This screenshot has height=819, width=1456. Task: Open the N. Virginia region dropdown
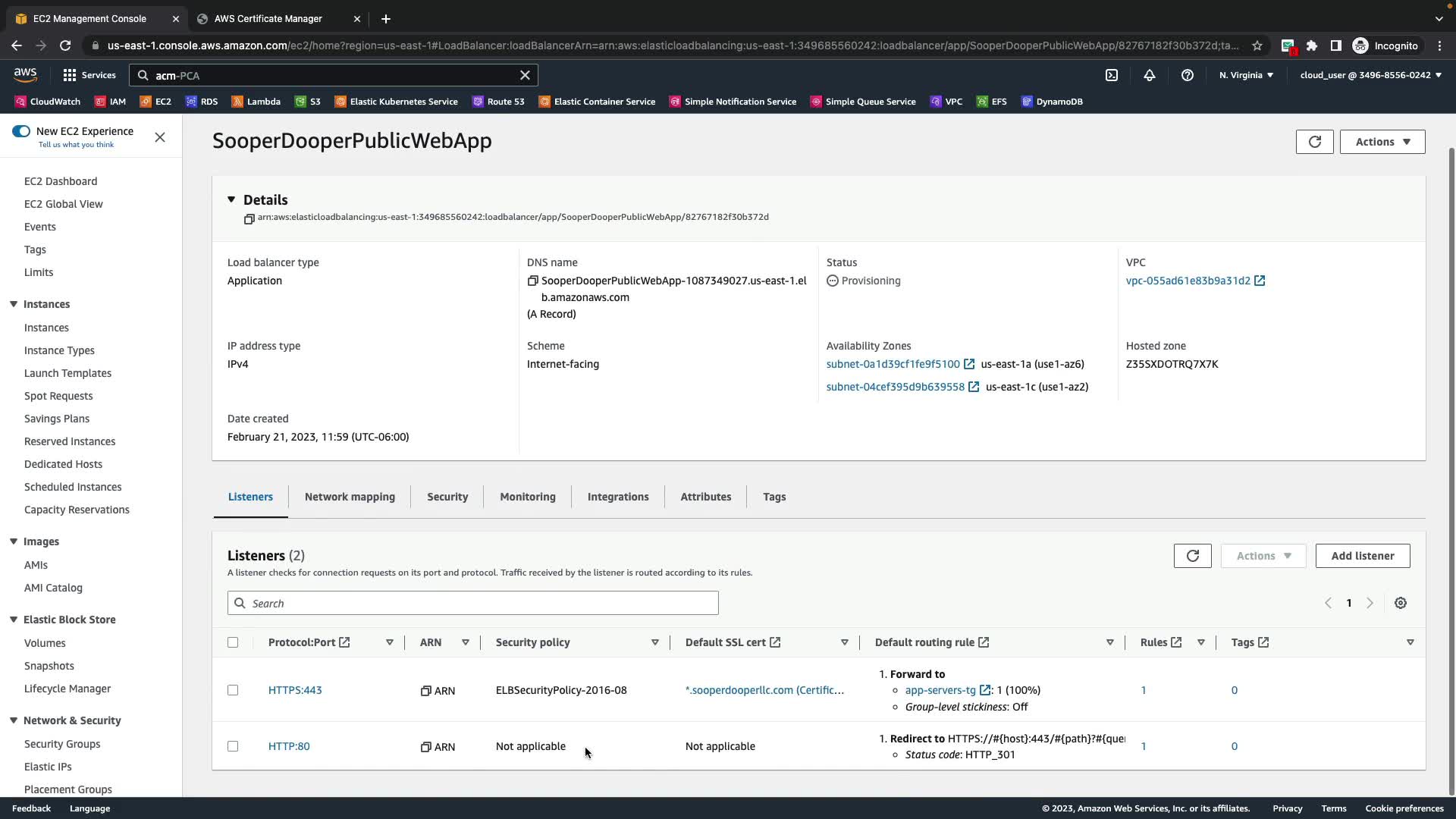tap(1246, 75)
